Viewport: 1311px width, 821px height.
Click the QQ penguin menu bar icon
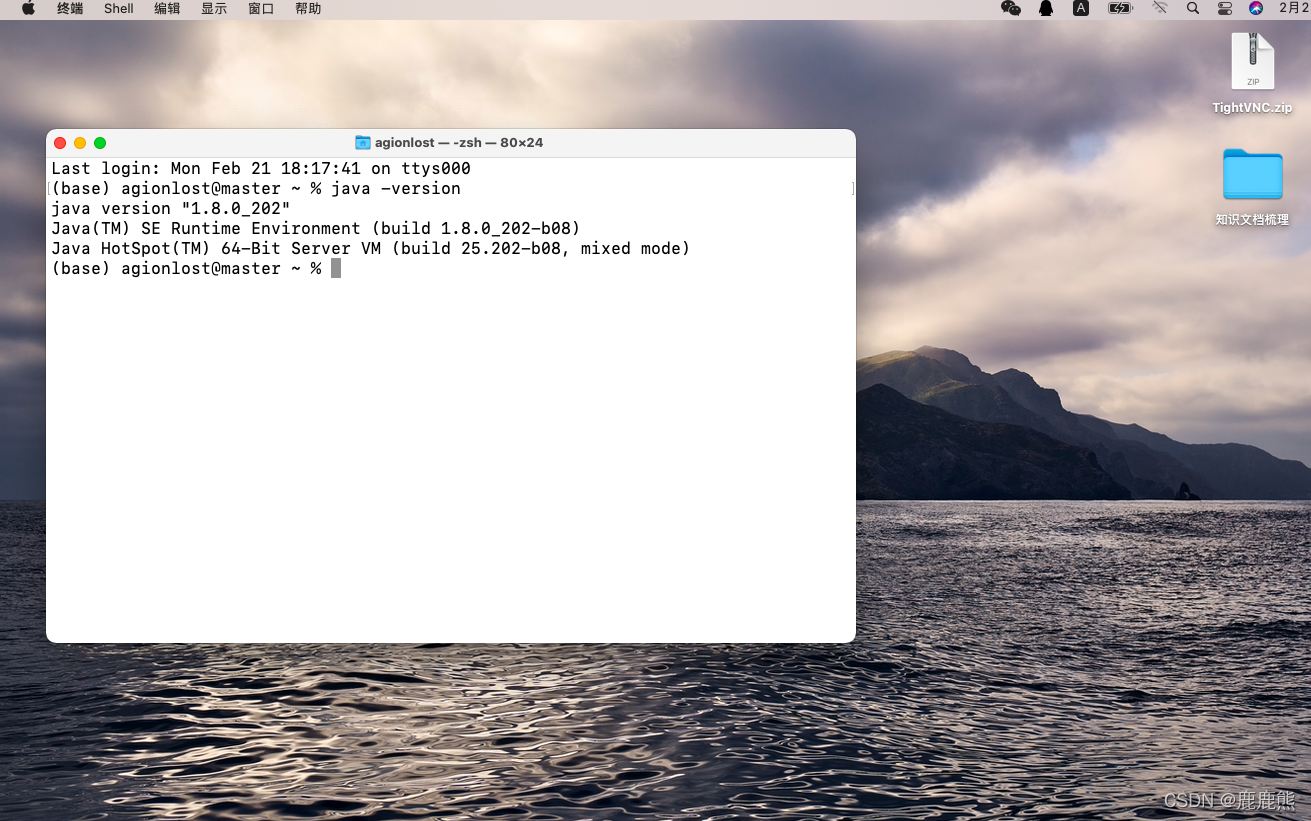[x=1044, y=8]
